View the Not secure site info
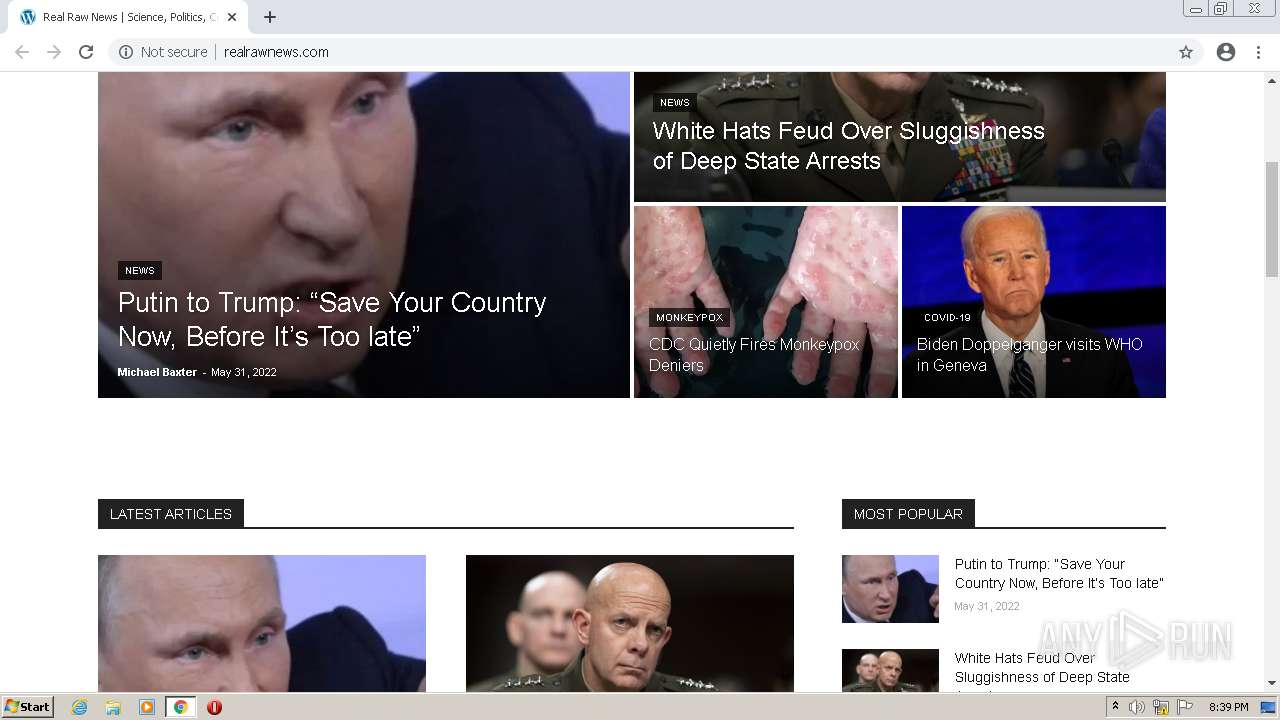1280x720 pixels. (163, 52)
